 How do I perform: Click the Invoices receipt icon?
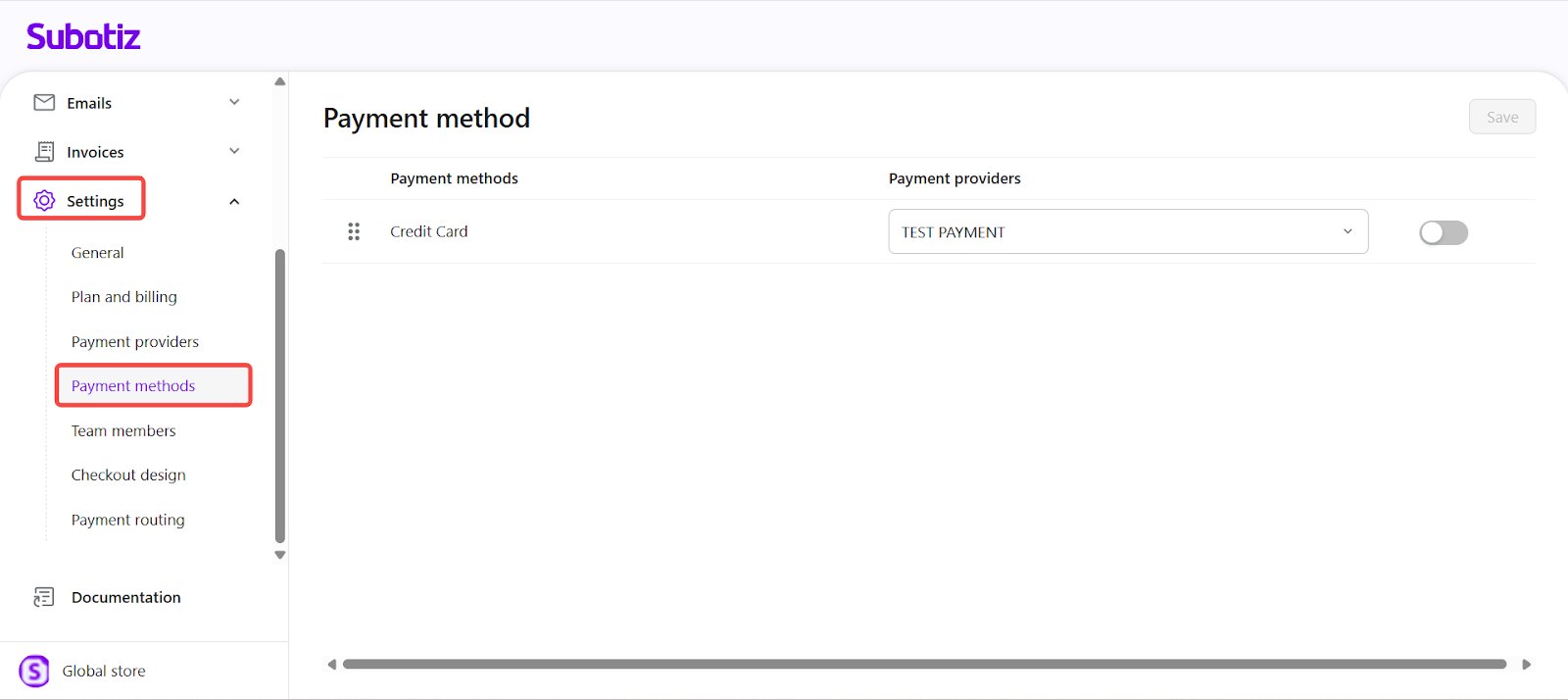click(x=44, y=152)
